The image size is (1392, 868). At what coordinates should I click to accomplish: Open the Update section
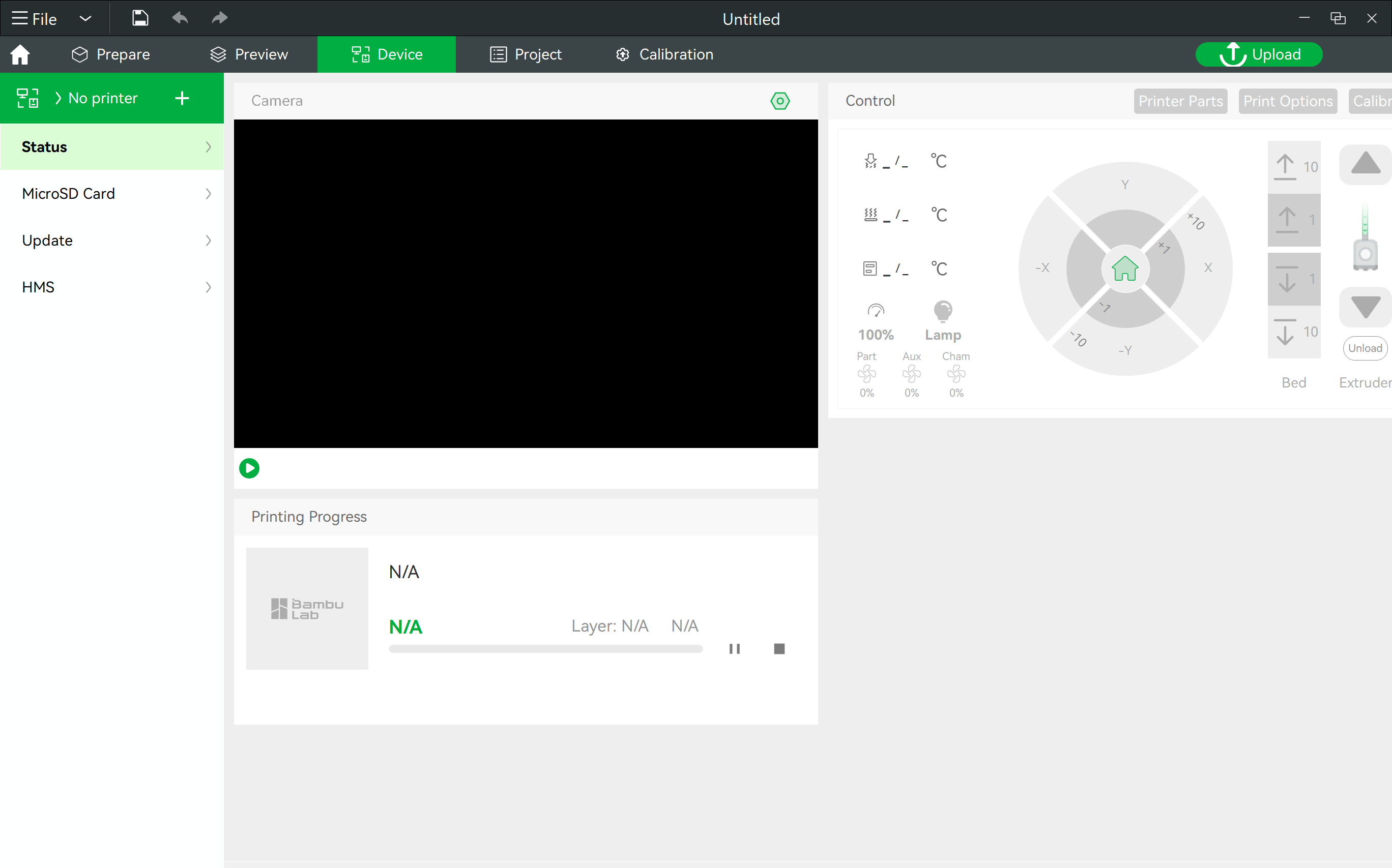click(x=112, y=241)
